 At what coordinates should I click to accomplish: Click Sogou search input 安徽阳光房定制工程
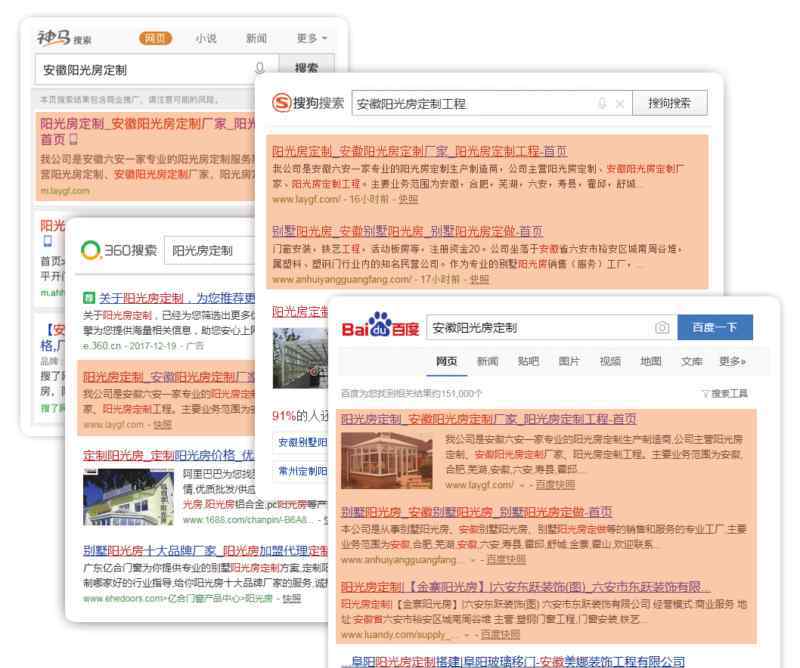[492, 104]
